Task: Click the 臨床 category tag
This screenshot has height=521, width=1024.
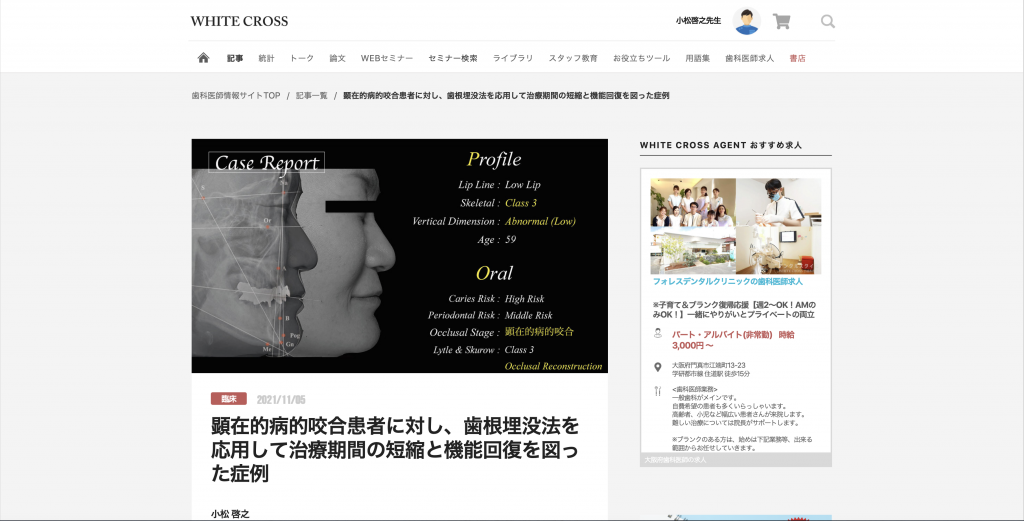Action: click(229, 398)
